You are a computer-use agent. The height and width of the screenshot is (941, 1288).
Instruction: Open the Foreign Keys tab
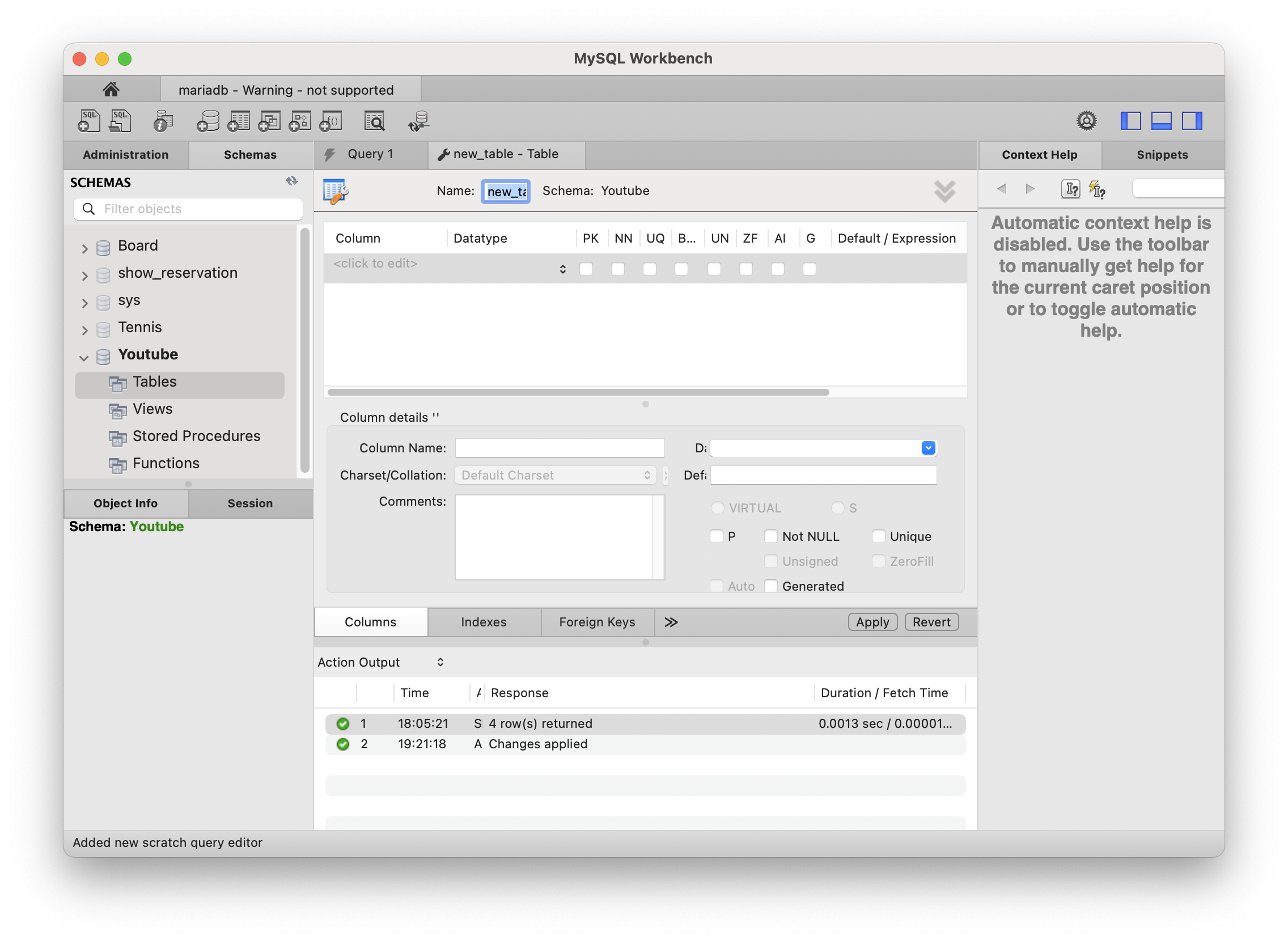point(598,622)
